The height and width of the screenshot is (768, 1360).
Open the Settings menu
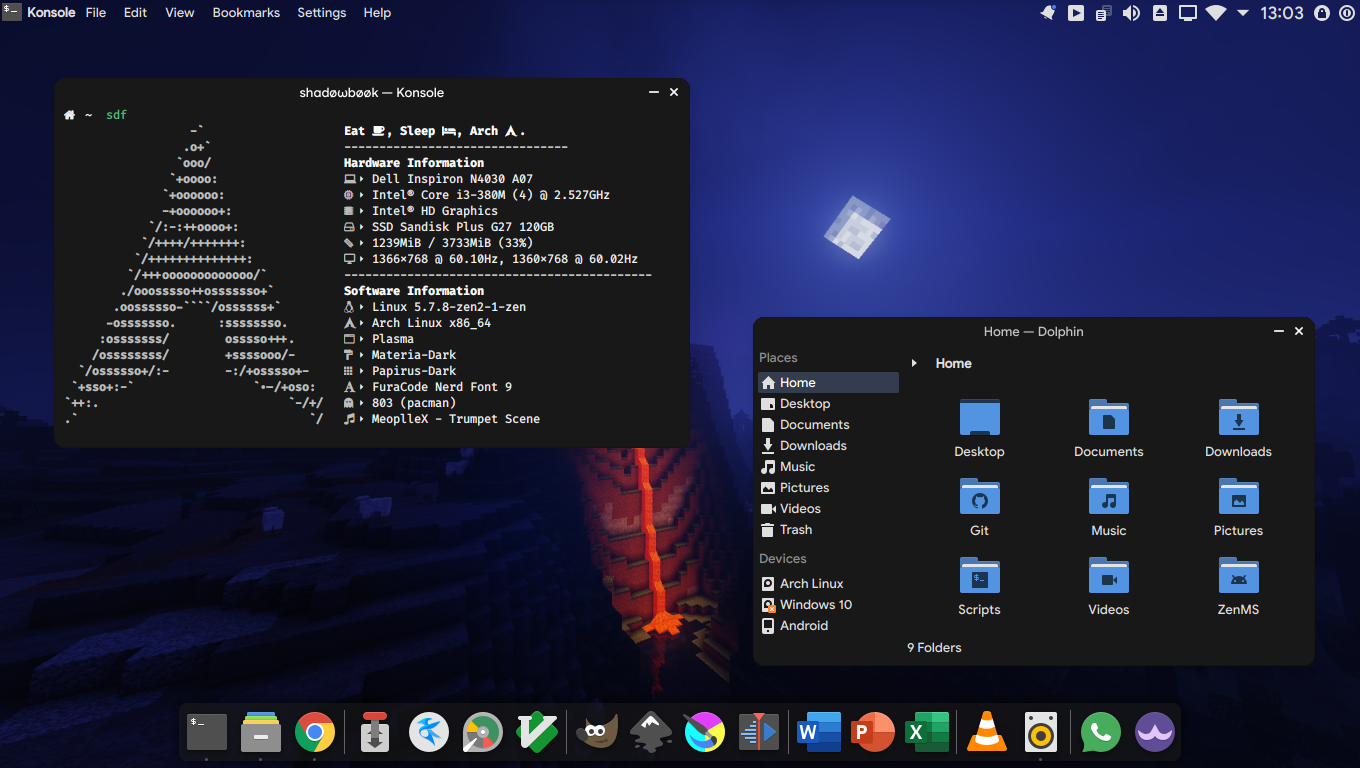pos(322,13)
